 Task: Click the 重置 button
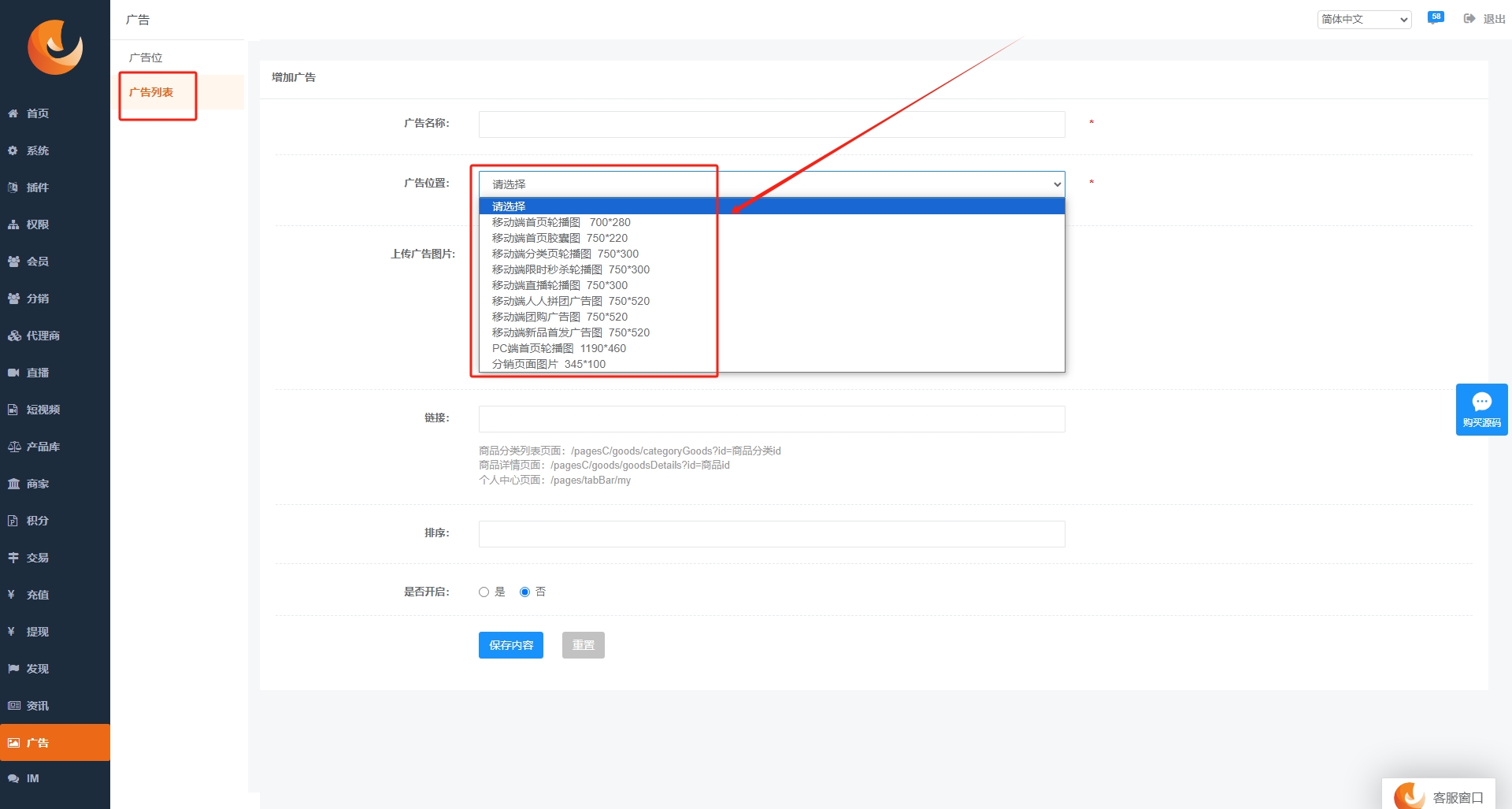pyautogui.click(x=584, y=645)
